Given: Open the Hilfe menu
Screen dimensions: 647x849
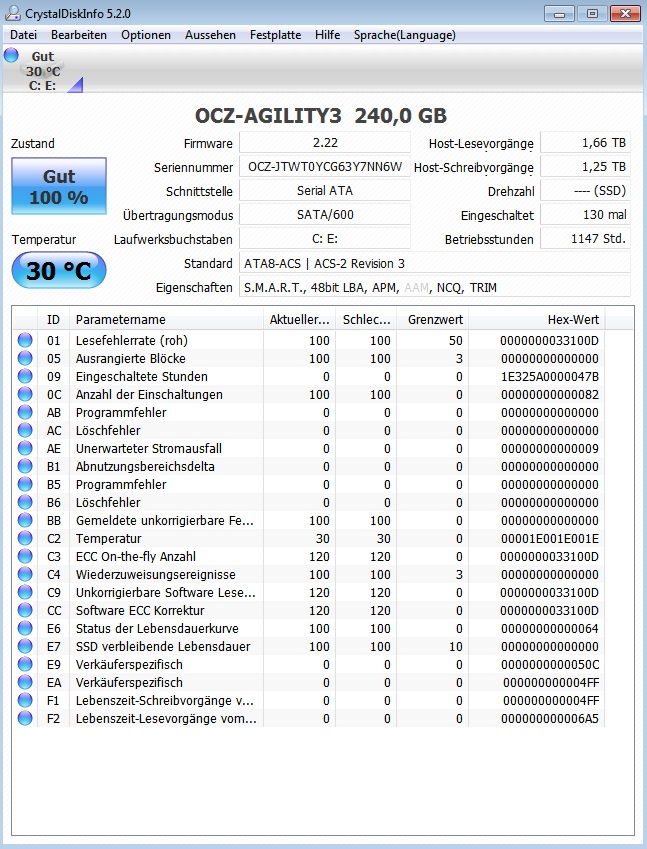Looking at the screenshot, I should [328, 35].
